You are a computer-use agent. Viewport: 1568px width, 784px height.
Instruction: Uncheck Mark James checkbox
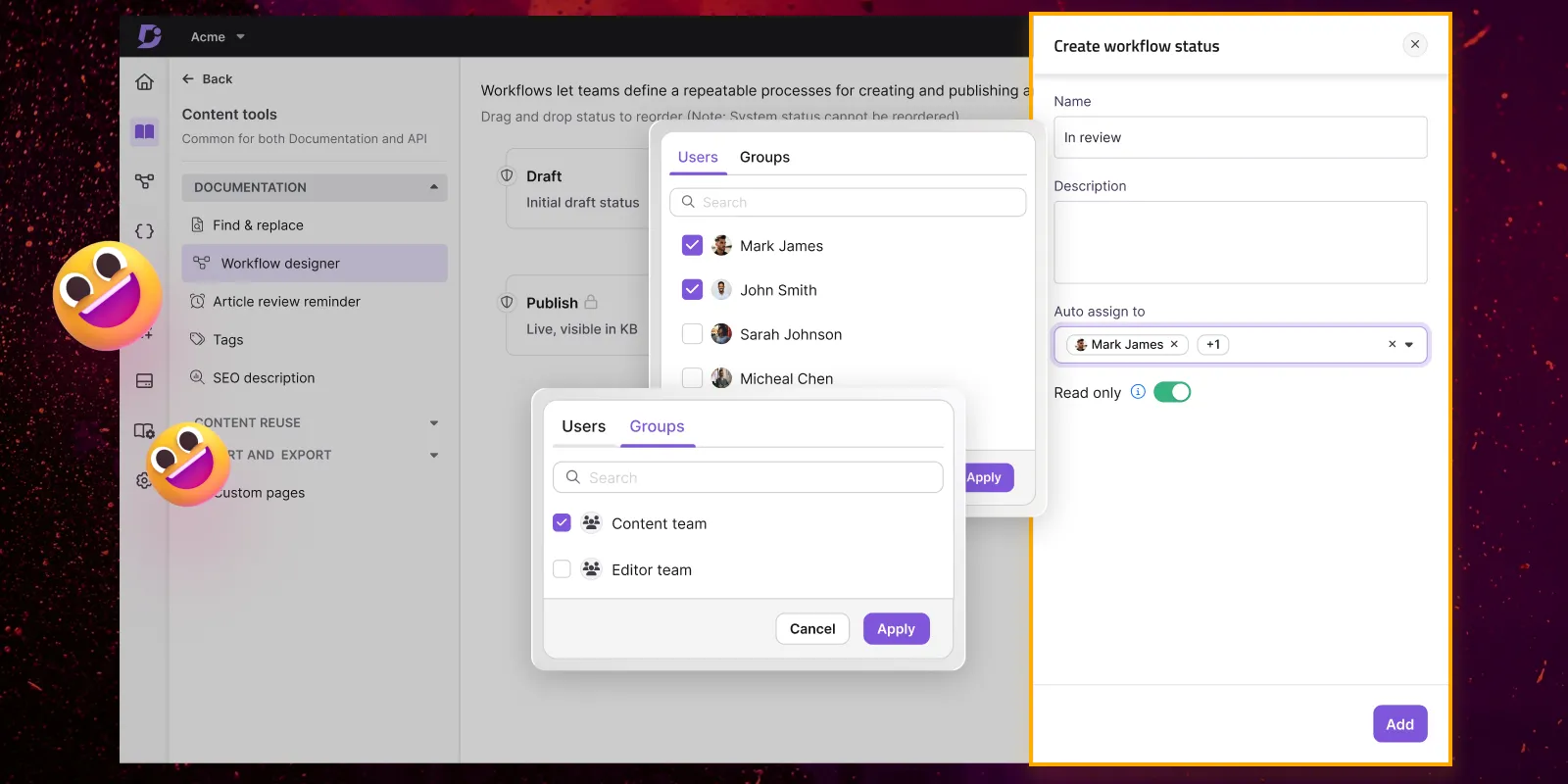[x=692, y=245]
